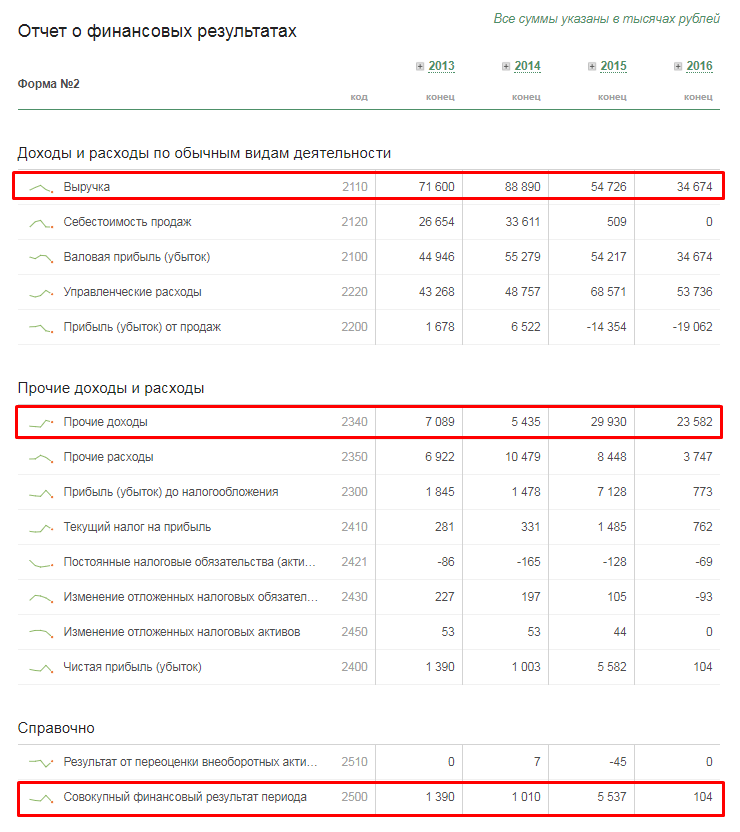Open the trend sparkline icon for Выручка
Screen dimensions: 740x832
[x=41, y=187]
